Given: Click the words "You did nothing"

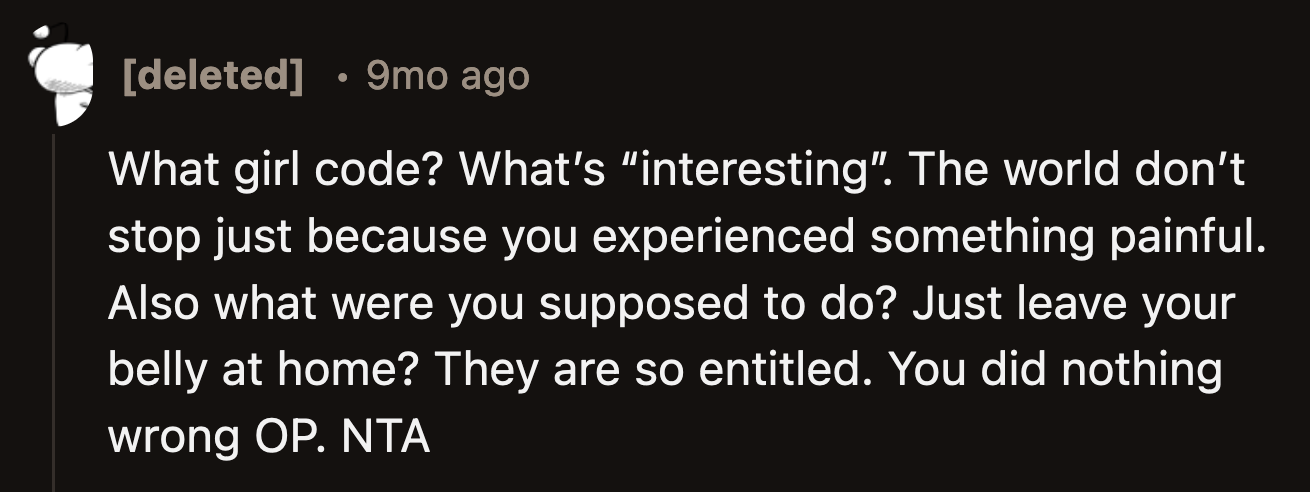Looking at the screenshot, I should pyautogui.click(x=1054, y=371).
